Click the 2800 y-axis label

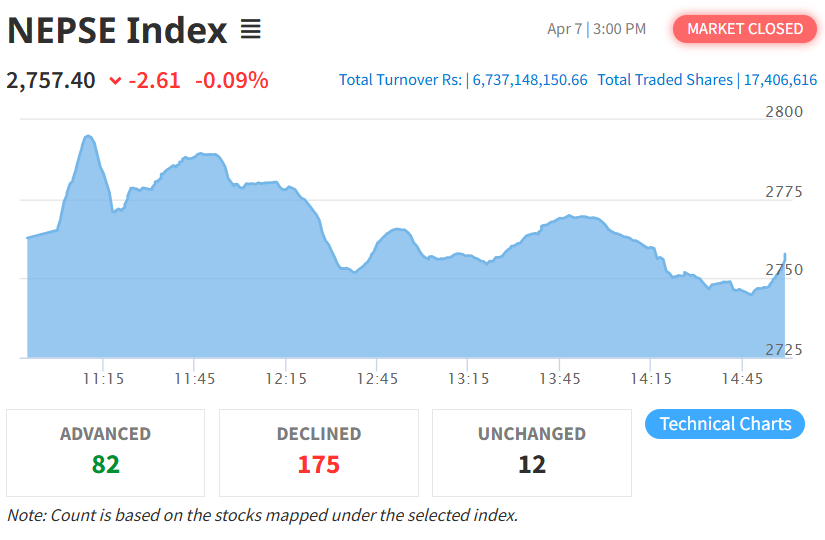click(x=783, y=111)
